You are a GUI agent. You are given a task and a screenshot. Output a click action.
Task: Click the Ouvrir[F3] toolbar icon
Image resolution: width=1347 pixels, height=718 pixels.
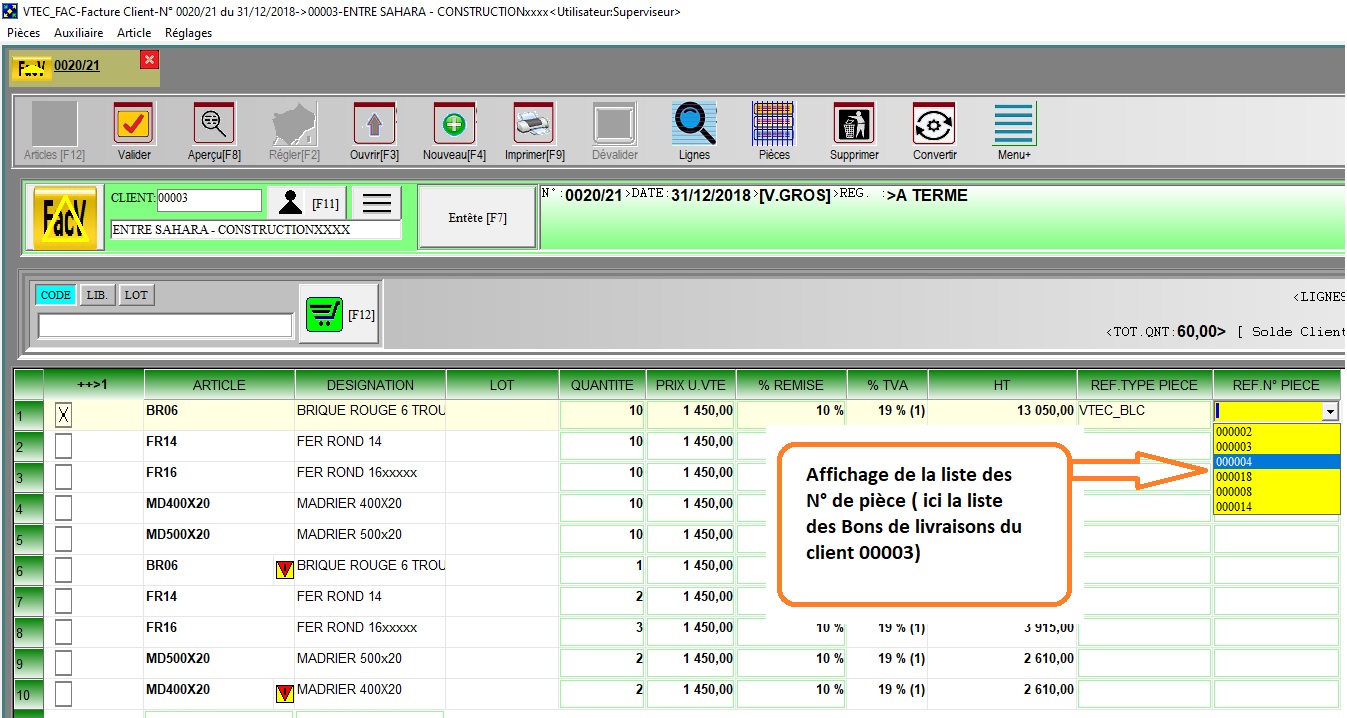click(374, 124)
